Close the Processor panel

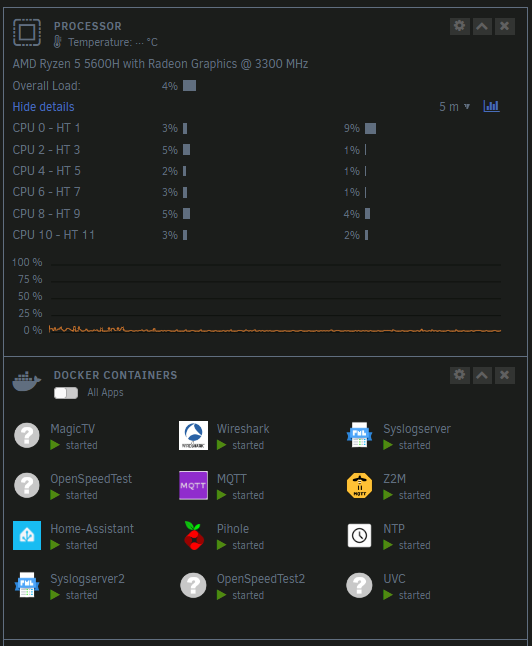[504, 26]
